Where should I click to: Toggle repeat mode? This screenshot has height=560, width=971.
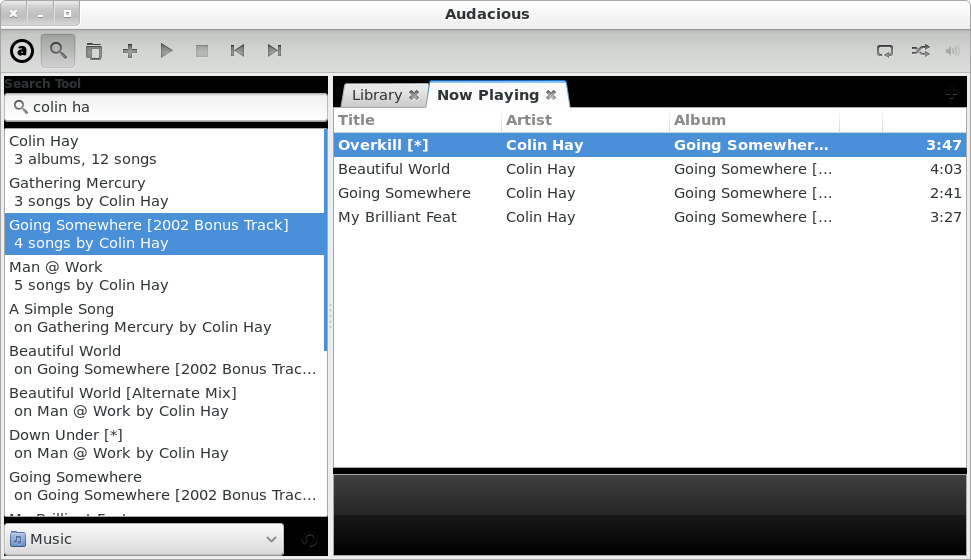tap(885, 51)
